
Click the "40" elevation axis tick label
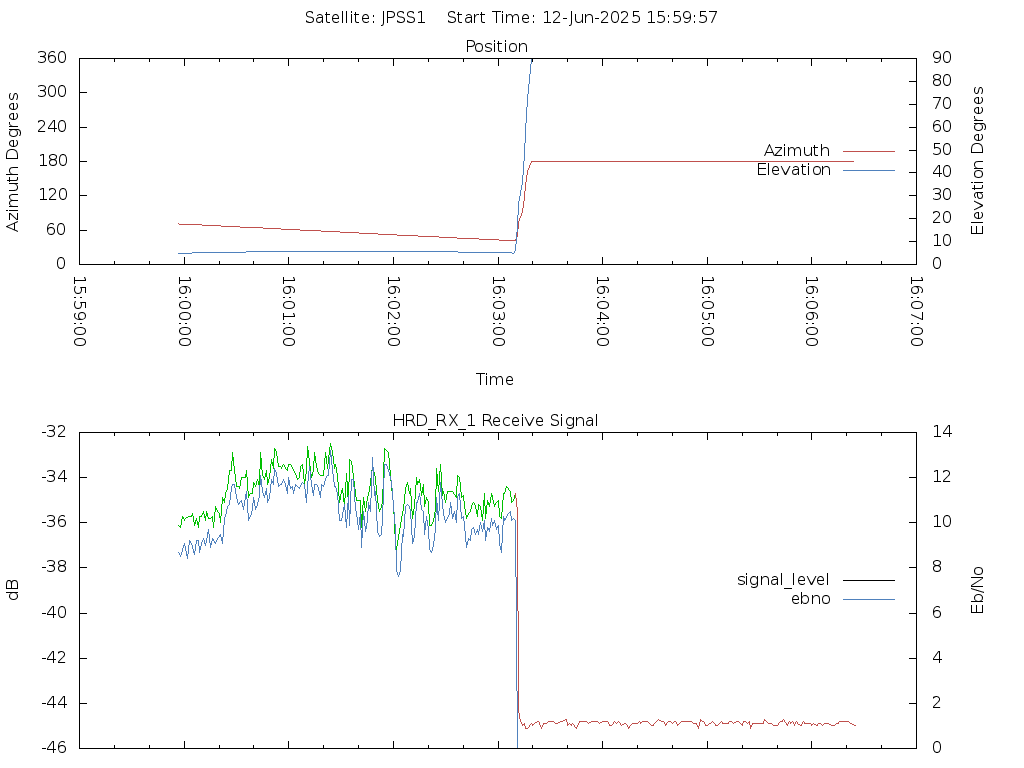pyautogui.click(x=942, y=172)
